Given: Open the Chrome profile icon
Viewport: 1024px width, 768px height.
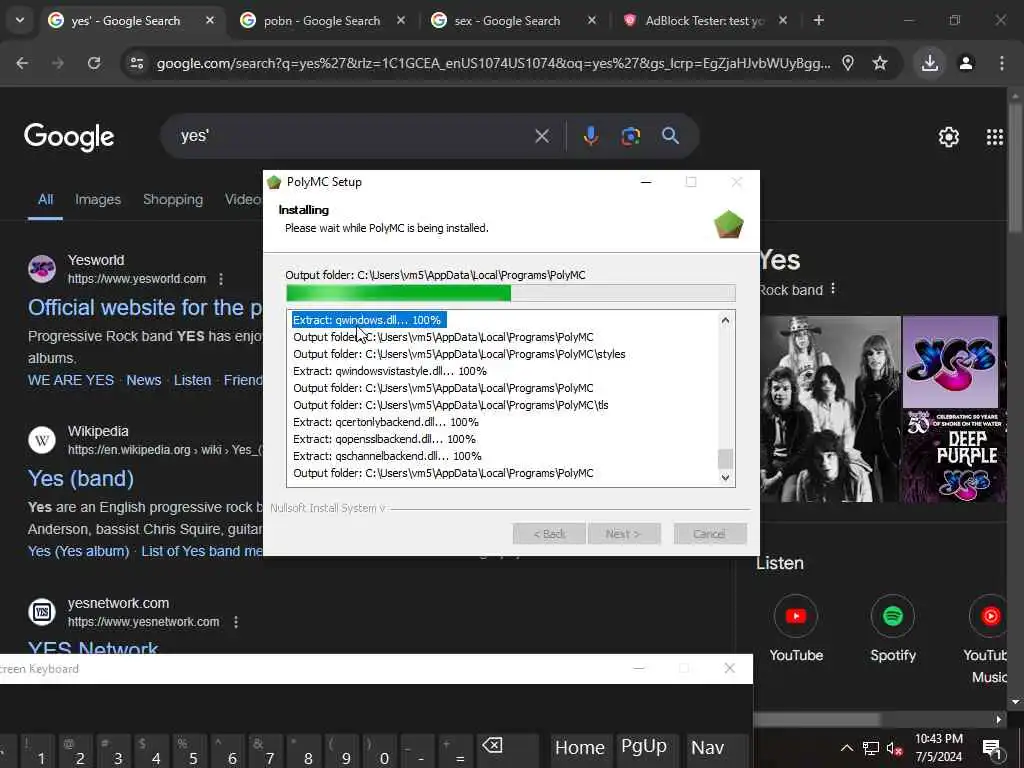Looking at the screenshot, I should point(966,63).
